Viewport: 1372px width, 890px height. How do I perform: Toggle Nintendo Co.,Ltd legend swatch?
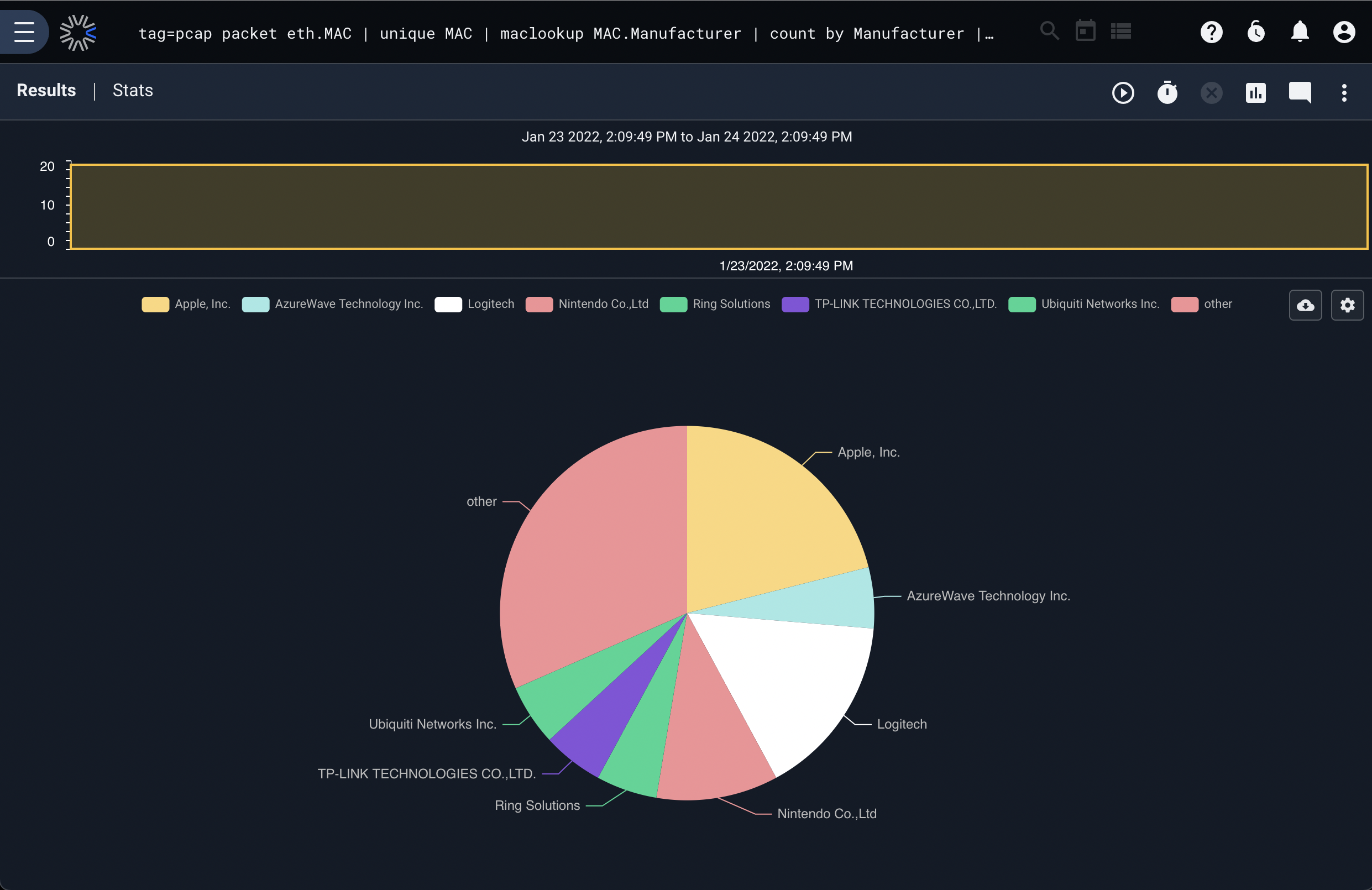tap(539, 305)
